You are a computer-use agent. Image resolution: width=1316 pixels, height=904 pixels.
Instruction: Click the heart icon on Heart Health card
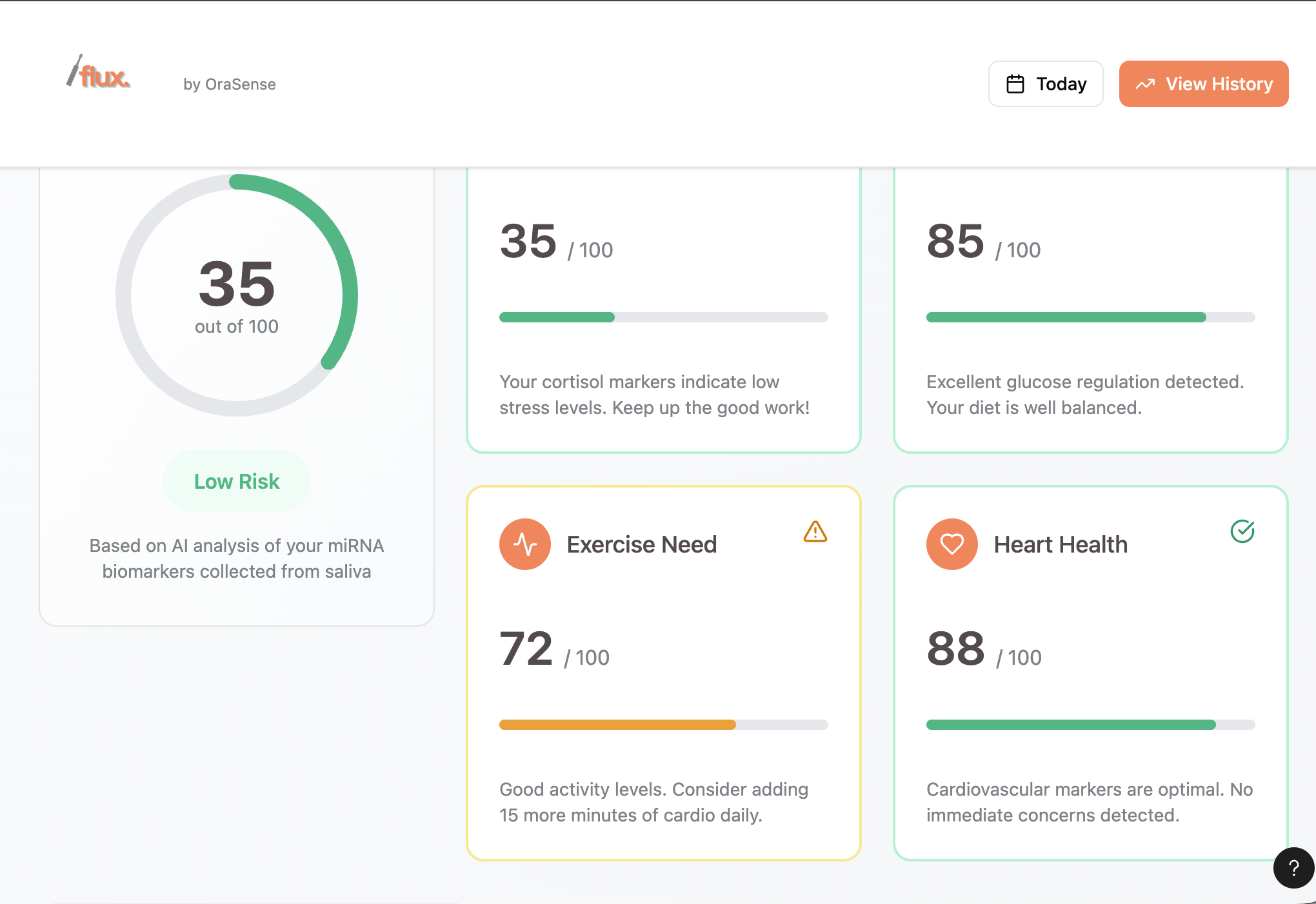[x=952, y=544]
